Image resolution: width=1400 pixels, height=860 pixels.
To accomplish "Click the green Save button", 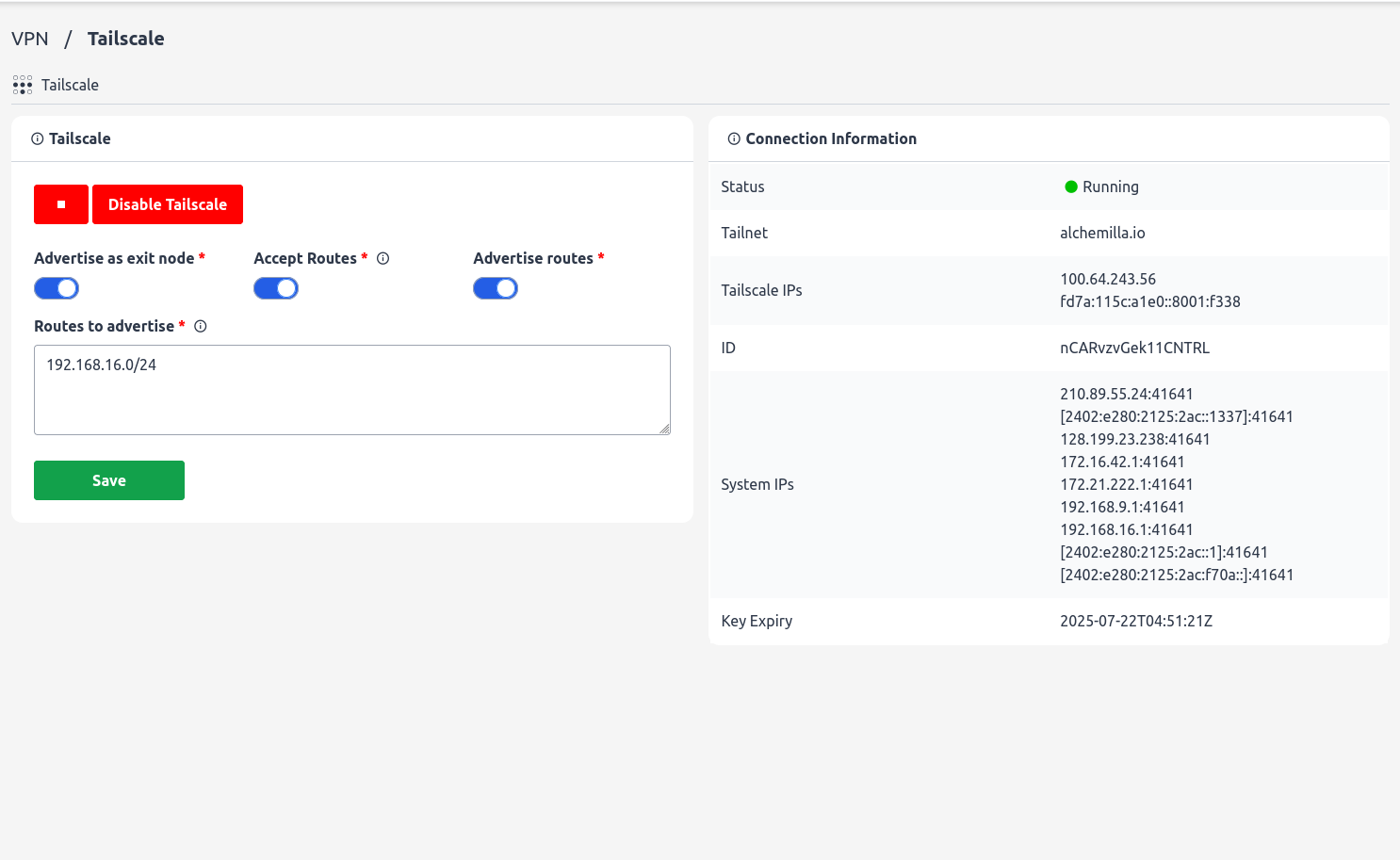I will [109, 480].
